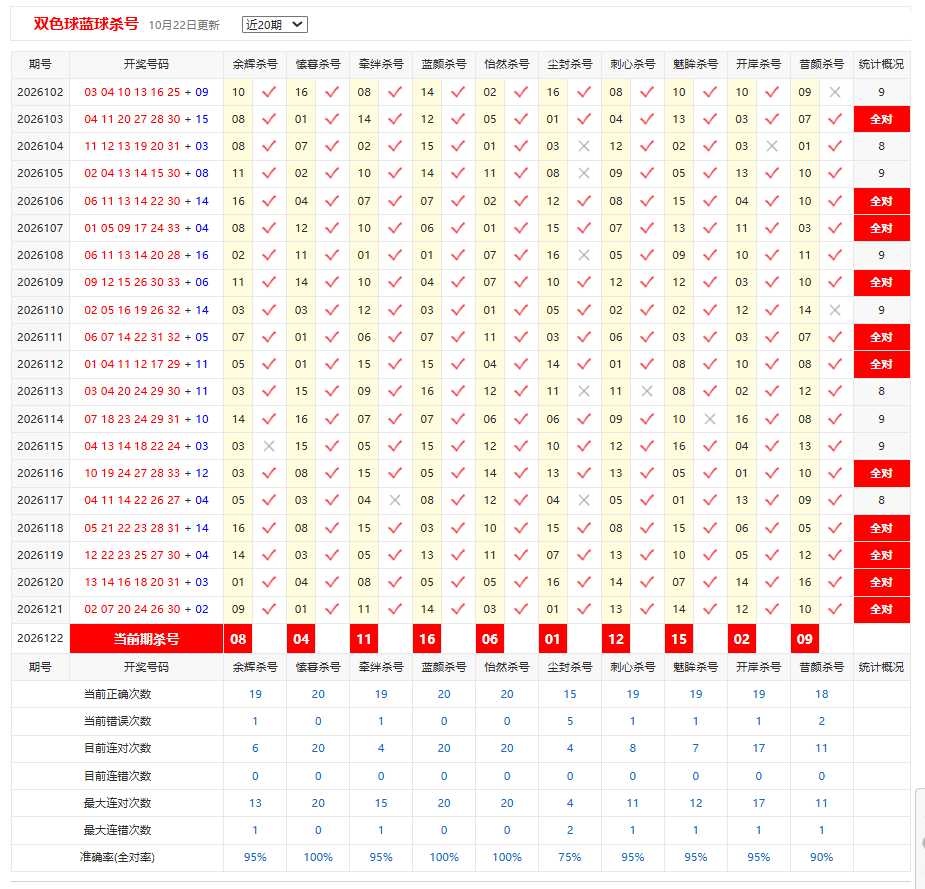Click the red checkmark in row 2026119 under 蓝颜杀号
The image size is (925, 889).
click(458, 555)
